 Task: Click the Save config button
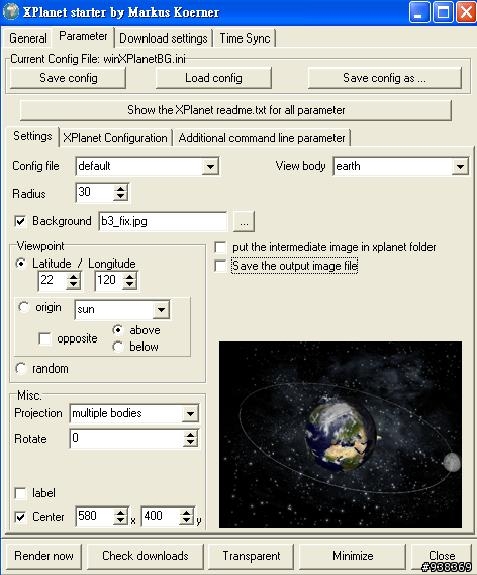(x=68, y=78)
